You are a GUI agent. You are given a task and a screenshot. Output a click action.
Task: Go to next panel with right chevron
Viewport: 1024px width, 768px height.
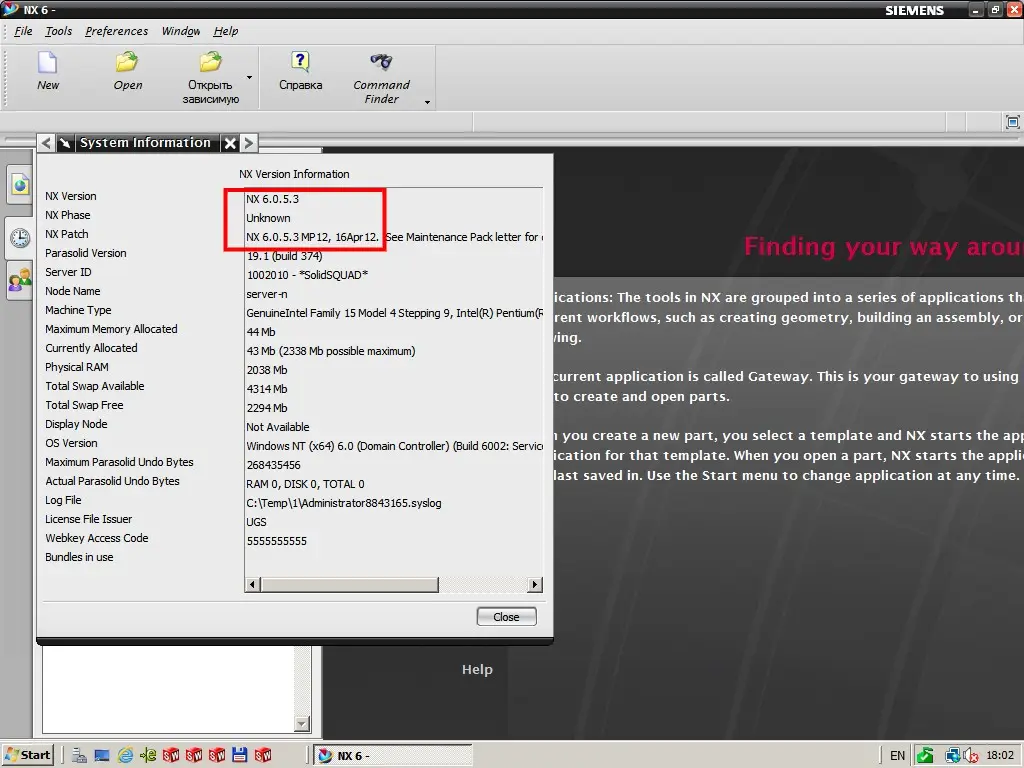249,143
